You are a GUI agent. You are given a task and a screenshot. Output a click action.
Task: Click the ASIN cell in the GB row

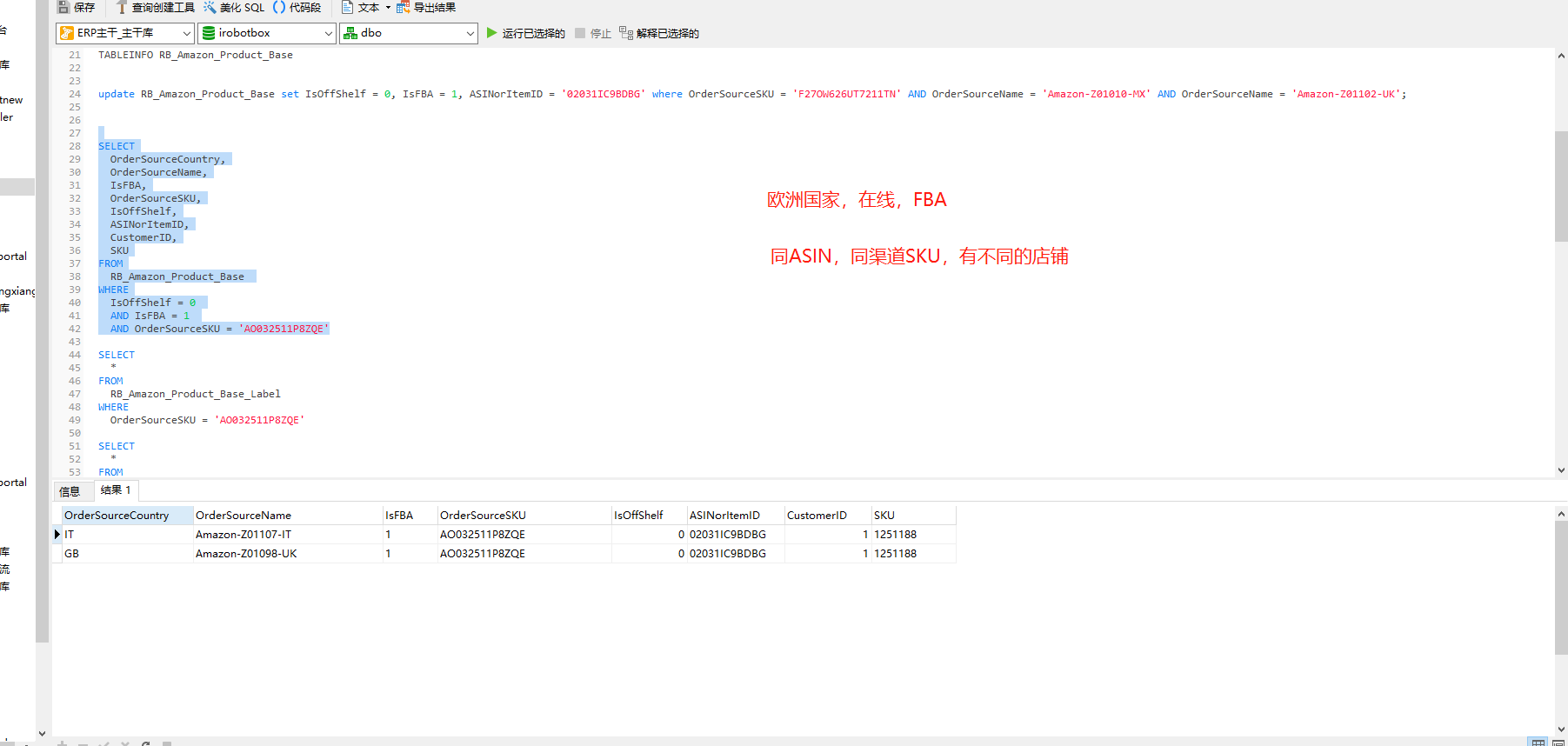pyautogui.click(x=736, y=554)
